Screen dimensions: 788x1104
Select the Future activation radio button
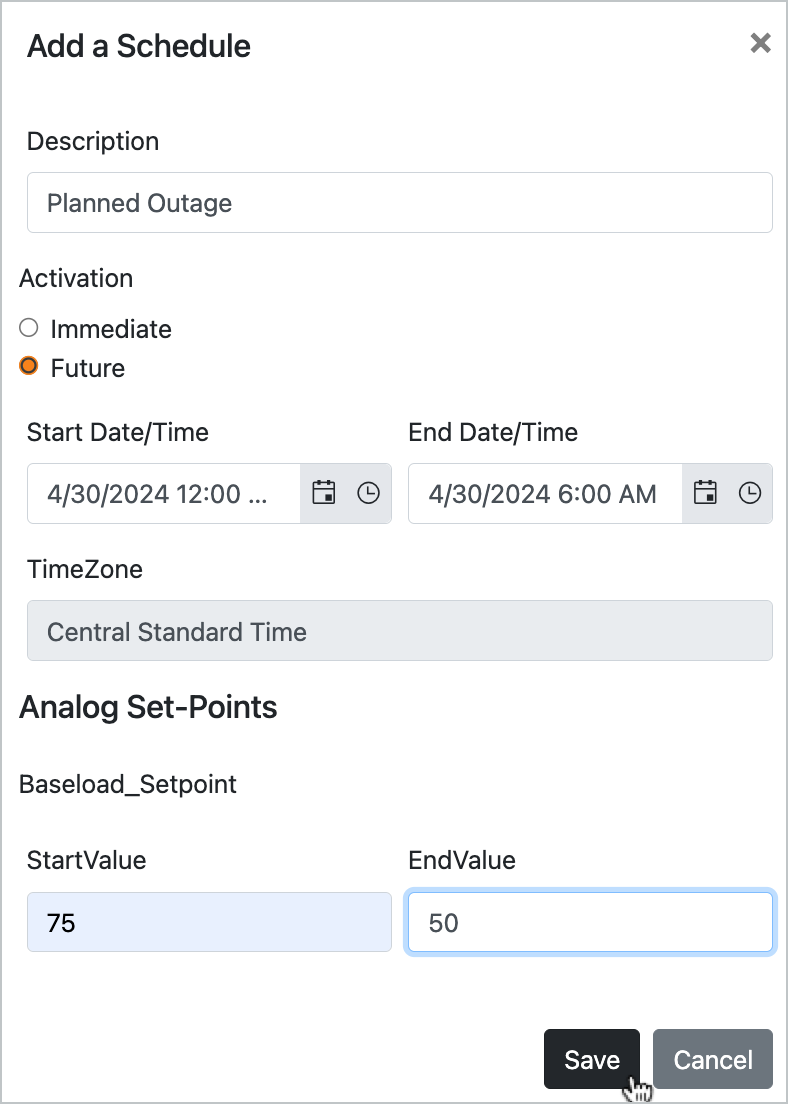tap(29, 366)
